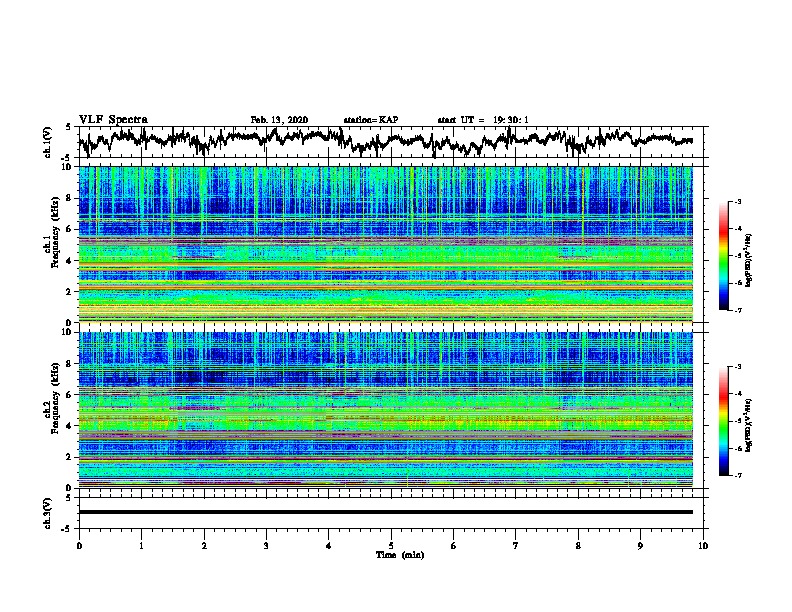Viewport: 792px width, 612px height.
Task: Click the "VLF Spectra" title text
Action: point(113,120)
